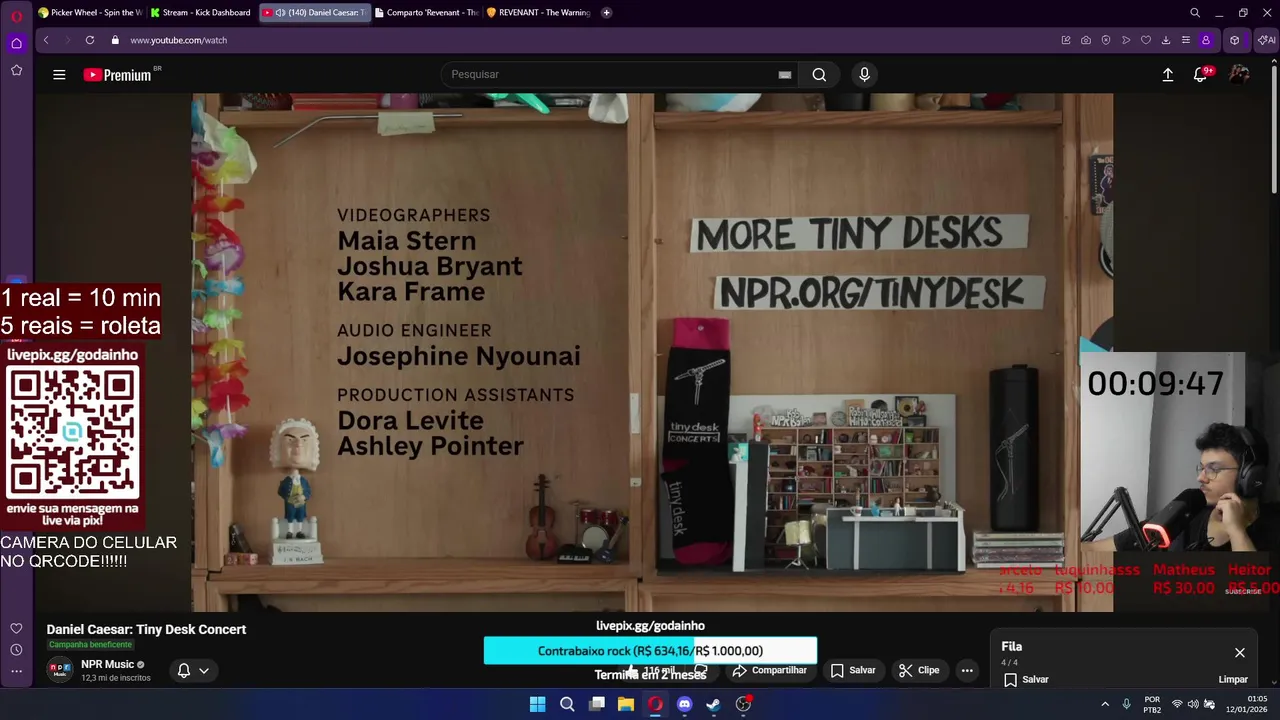1280x720 pixels.
Task: Click the site security padlock icon
Action: tap(115, 40)
